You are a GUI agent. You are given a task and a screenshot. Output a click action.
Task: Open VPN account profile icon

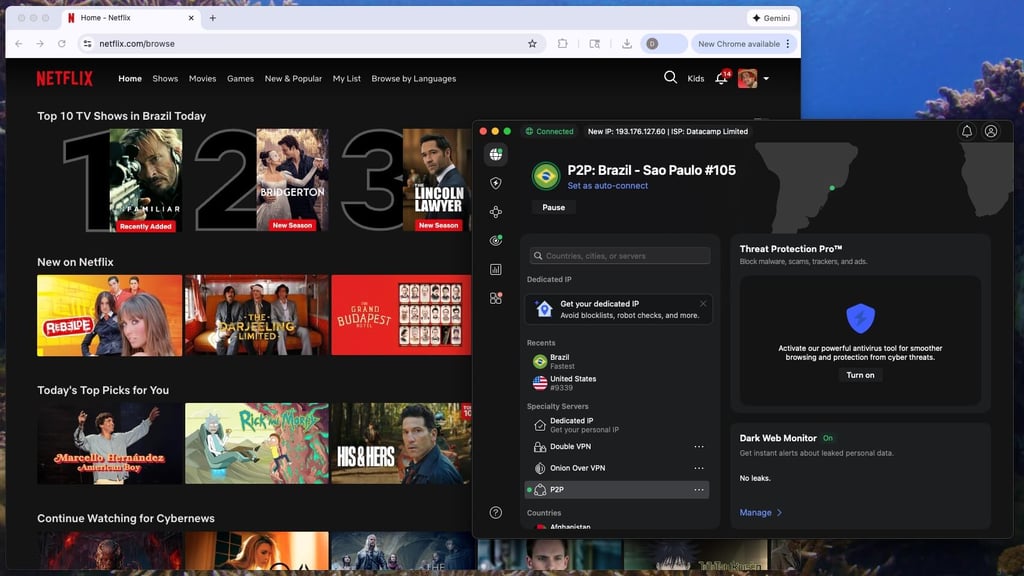[x=991, y=131]
